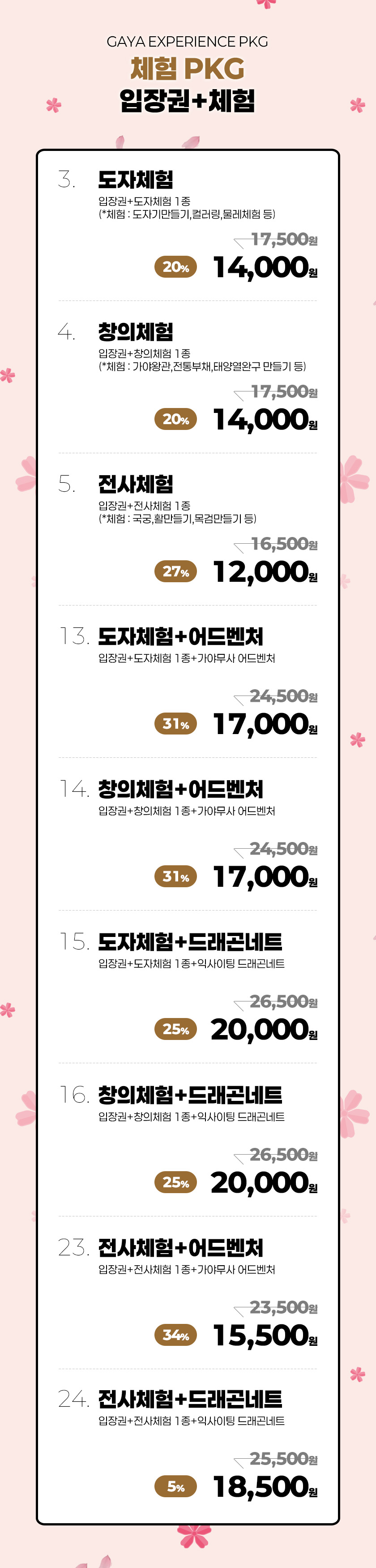
Task: Click the 31% badge under 창의체험+어드벤처
Action: point(175,876)
